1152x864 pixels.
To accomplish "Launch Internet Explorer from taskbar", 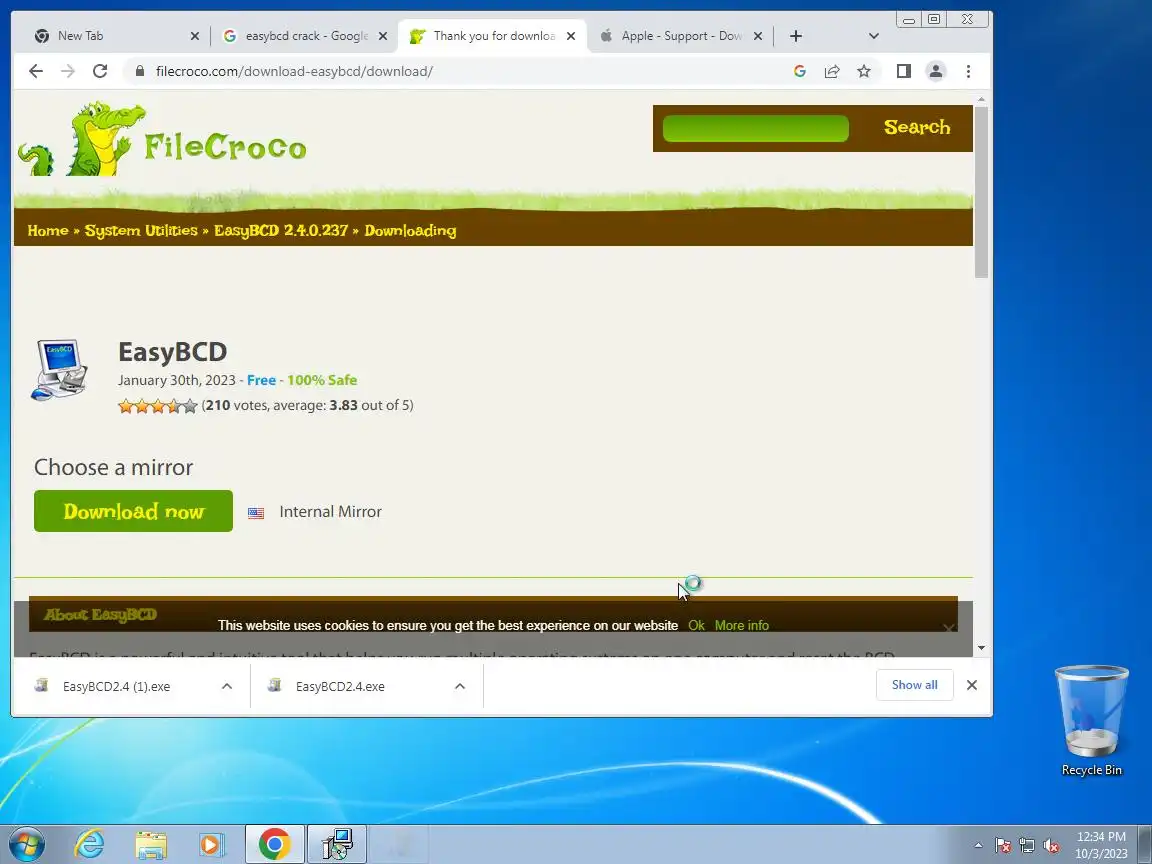I will 90,844.
